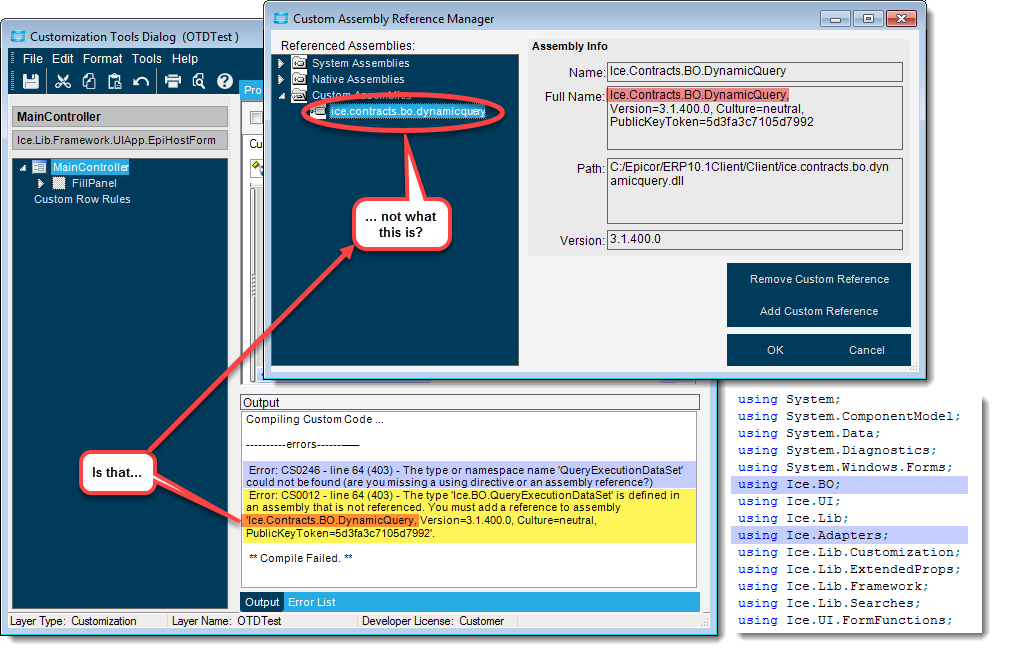The width and height of the screenshot is (1020, 651).
Task: Open the File menu
Action: [33, 59]
